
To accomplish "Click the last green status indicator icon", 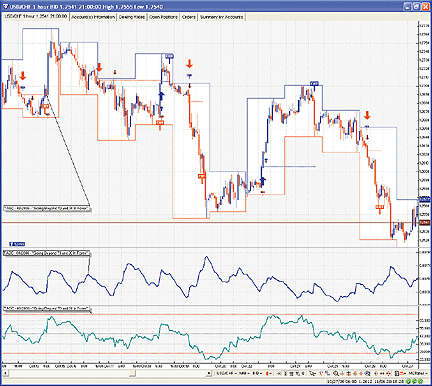I will [420, 381].
